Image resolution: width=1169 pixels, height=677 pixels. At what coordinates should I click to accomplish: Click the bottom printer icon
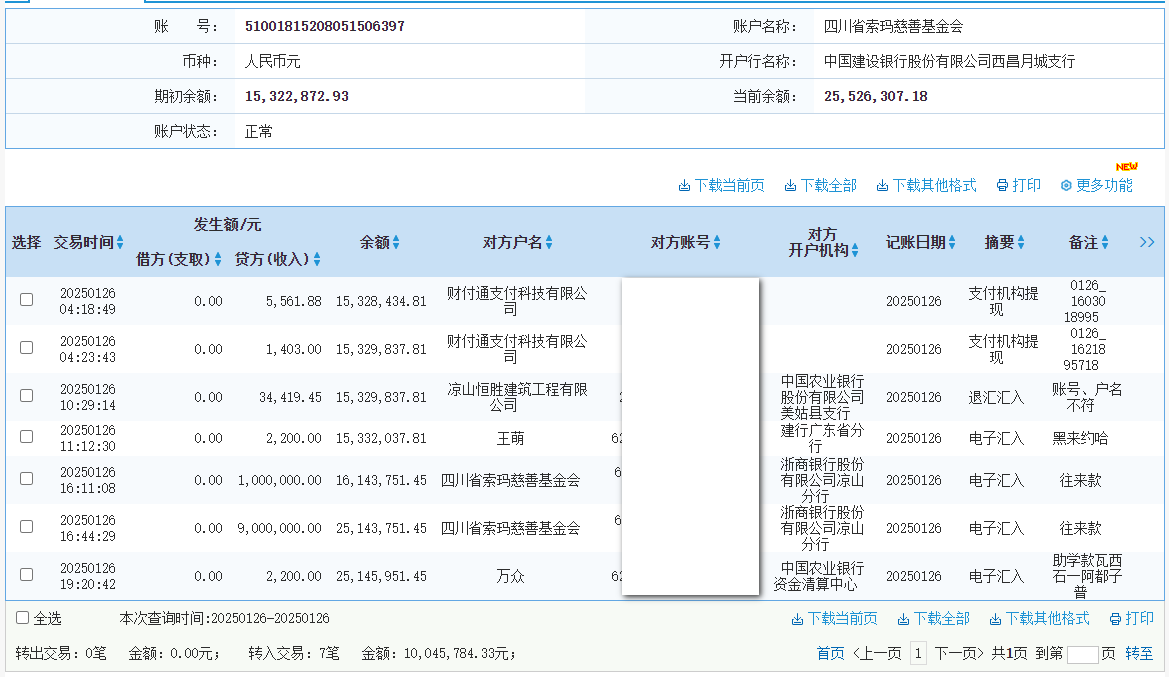click(1115, 619)
